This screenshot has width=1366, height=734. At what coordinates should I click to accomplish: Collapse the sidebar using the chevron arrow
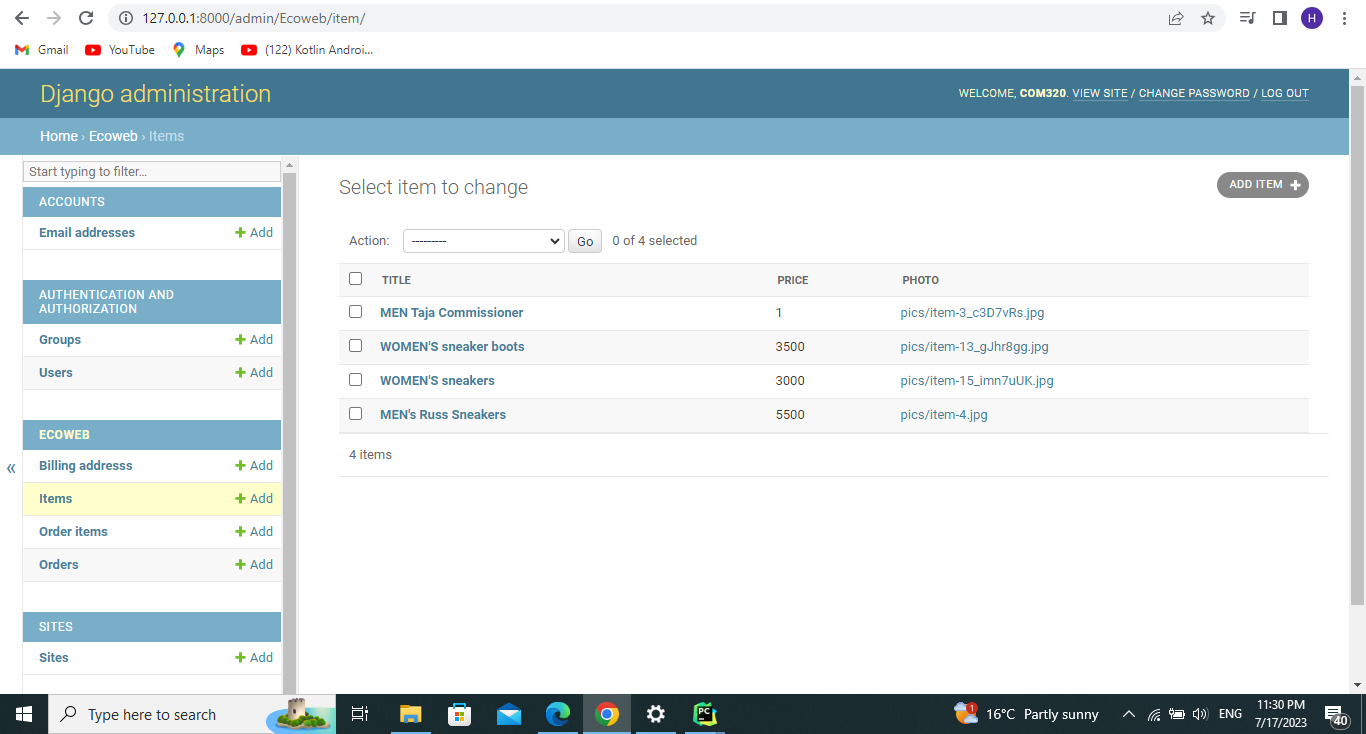click(11, 467)
